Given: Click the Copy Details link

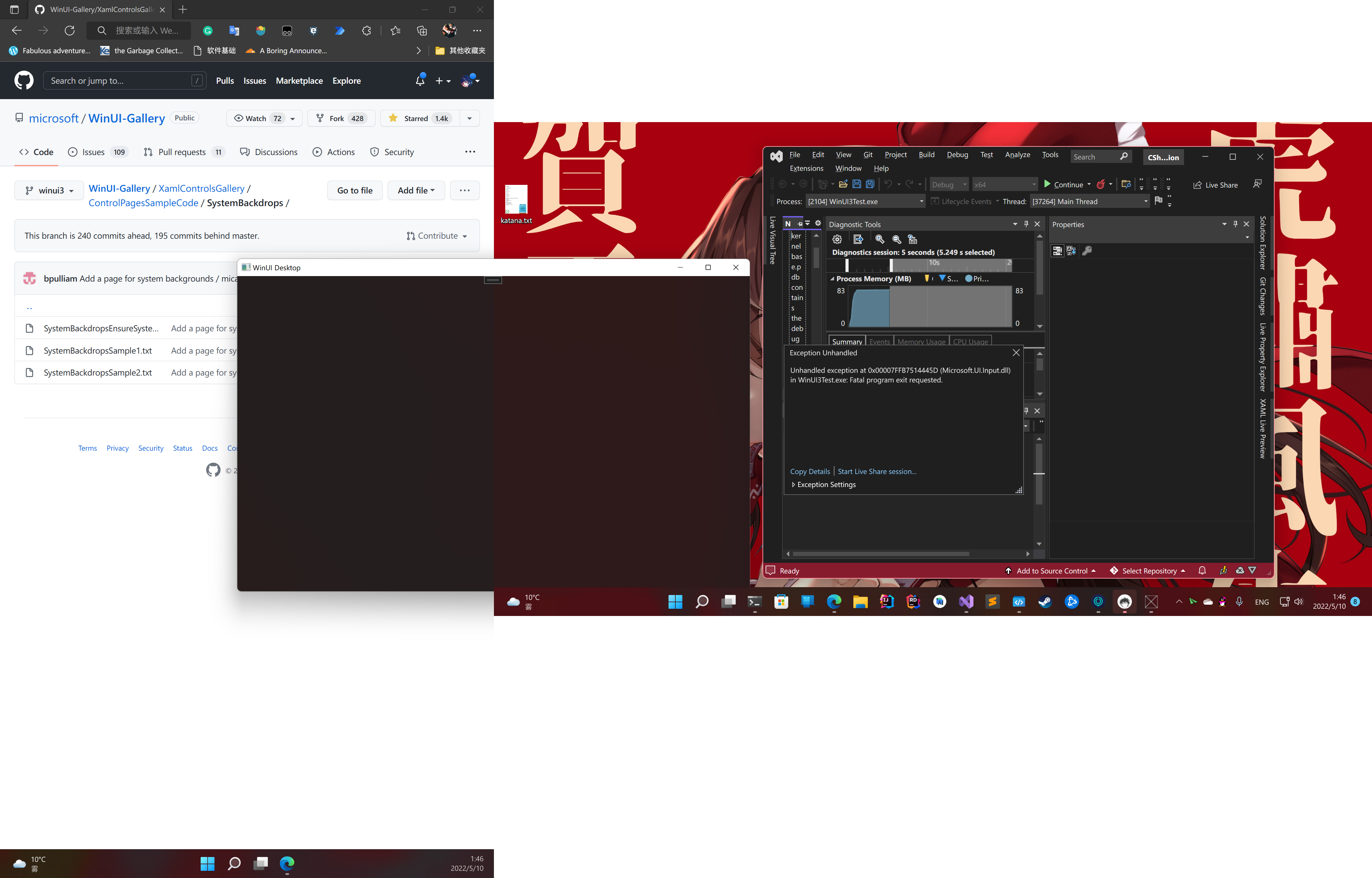Looking at the screenshot, I should coord(810,471).
